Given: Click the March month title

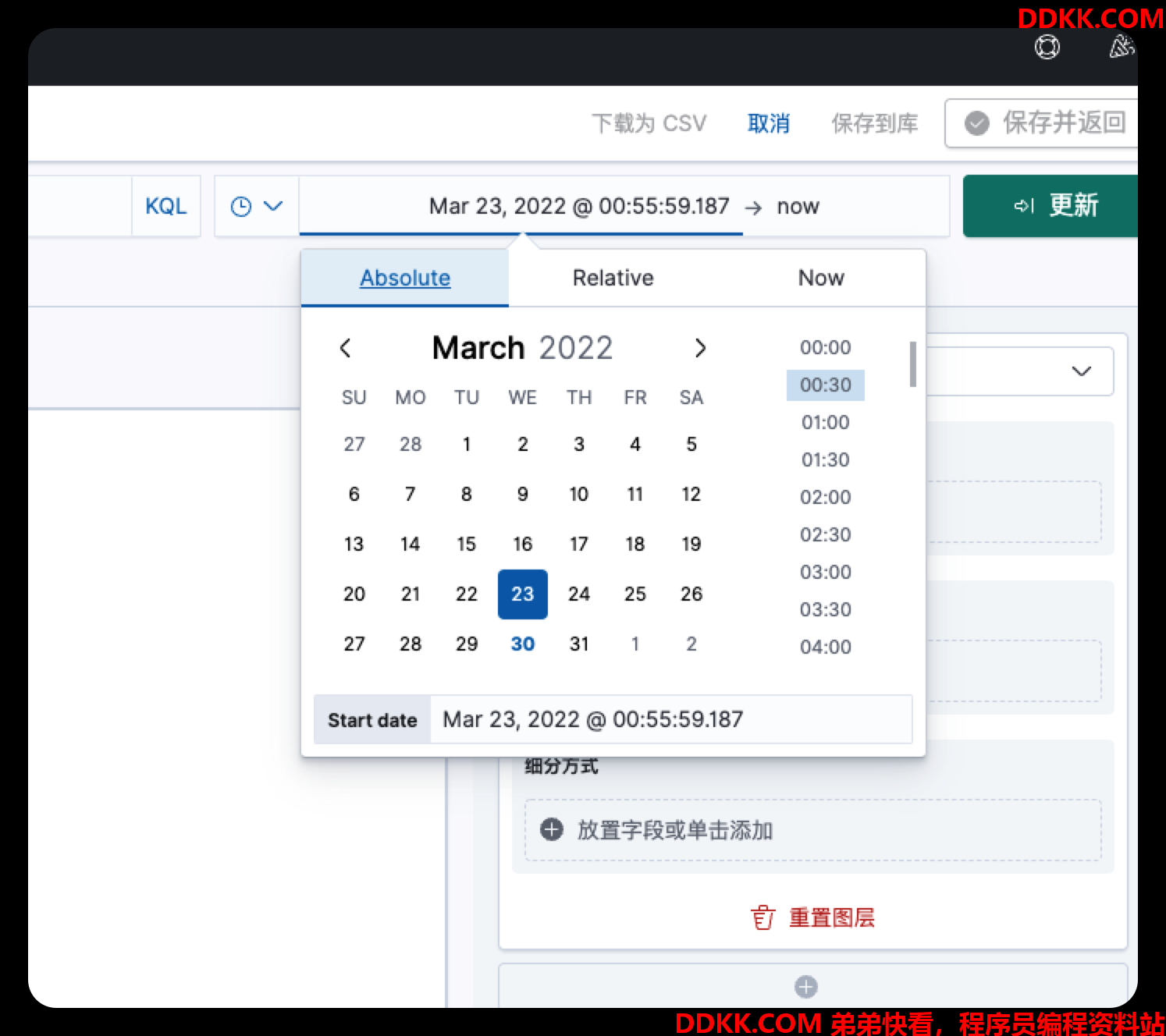Looking at the screenshot, I should 478,348.
